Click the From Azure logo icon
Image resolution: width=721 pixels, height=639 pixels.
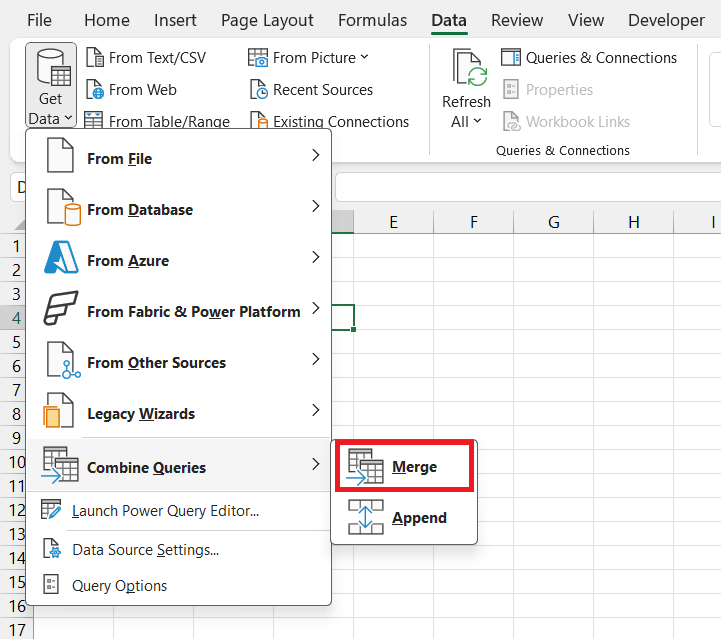click(61, 257)
